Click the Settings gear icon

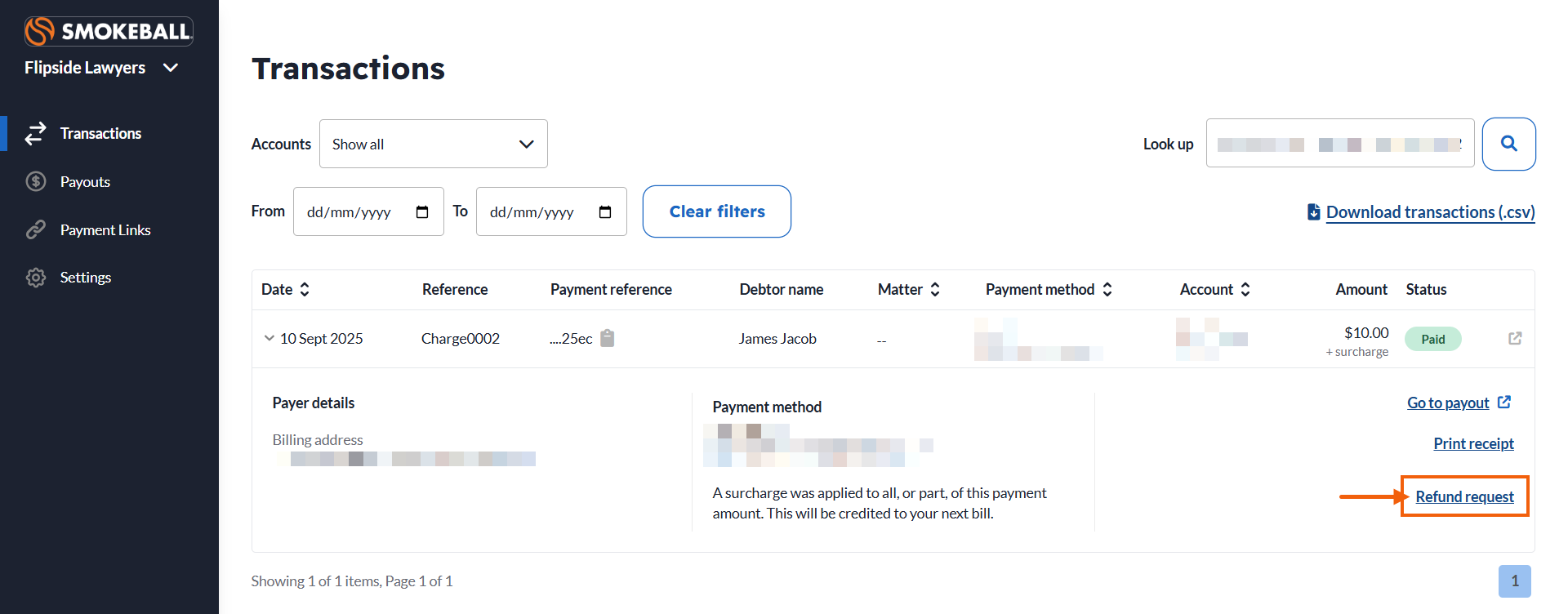tap(36, 278)
